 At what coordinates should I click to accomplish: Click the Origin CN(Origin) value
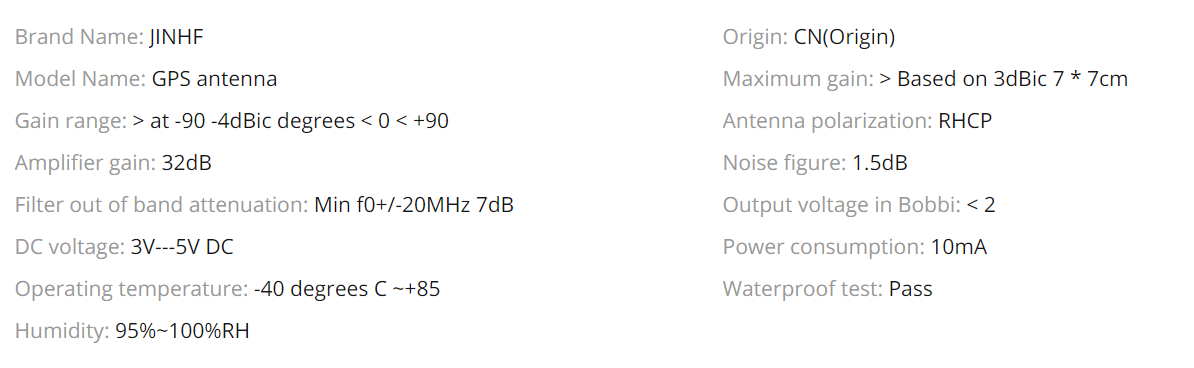click(x=844, y=37)
